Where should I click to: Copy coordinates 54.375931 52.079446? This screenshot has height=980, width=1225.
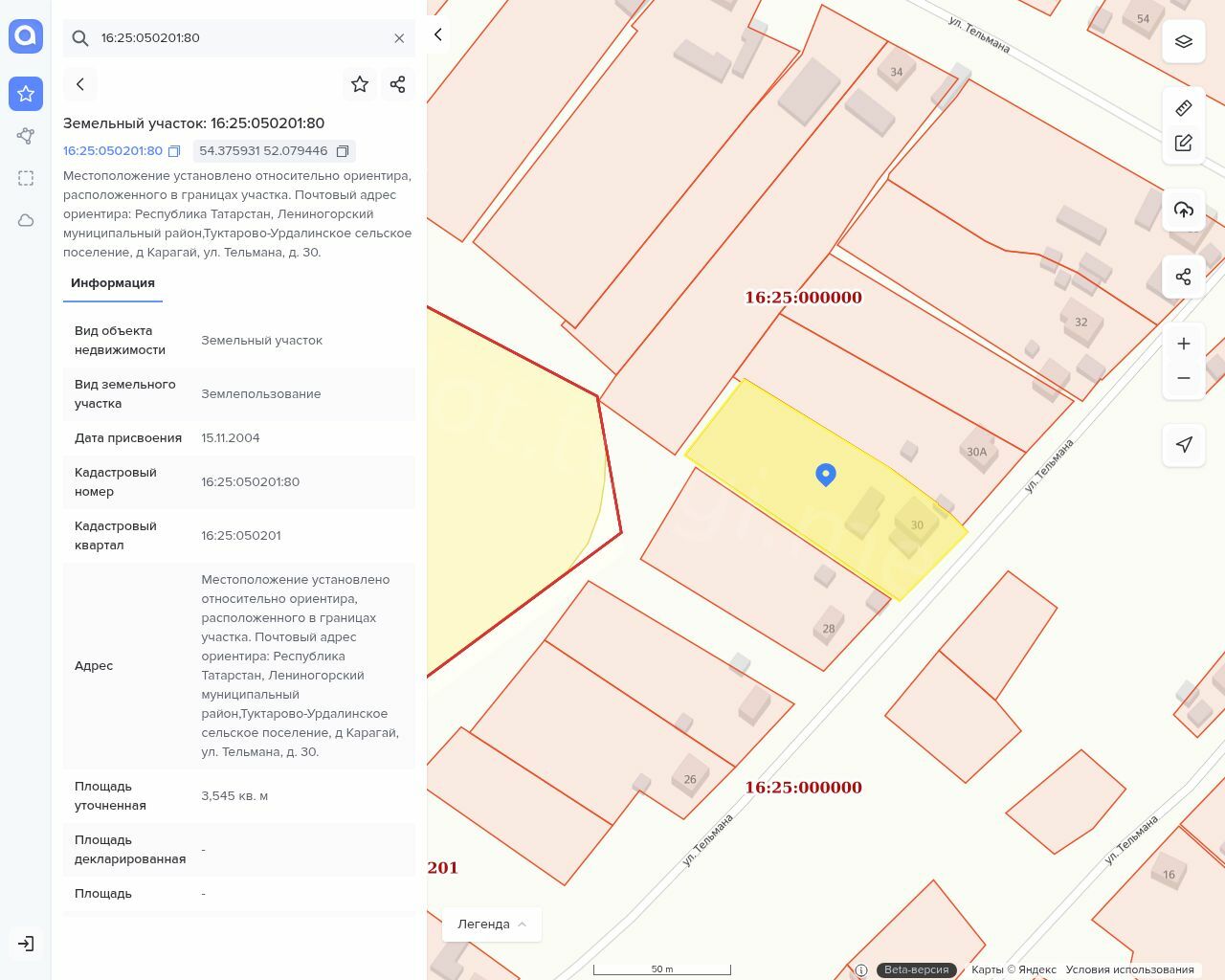click(342, 151)
